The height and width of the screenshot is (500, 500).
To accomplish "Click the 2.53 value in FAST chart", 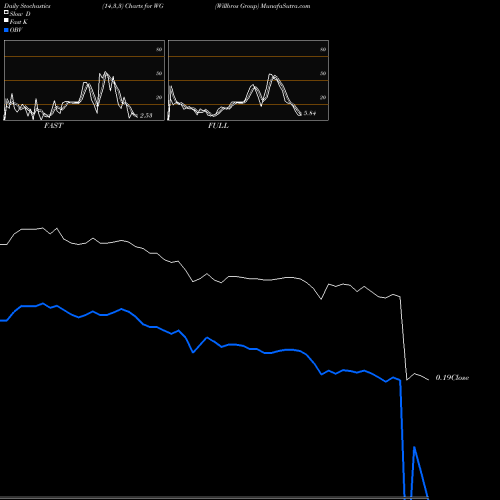I will [146, 115].
